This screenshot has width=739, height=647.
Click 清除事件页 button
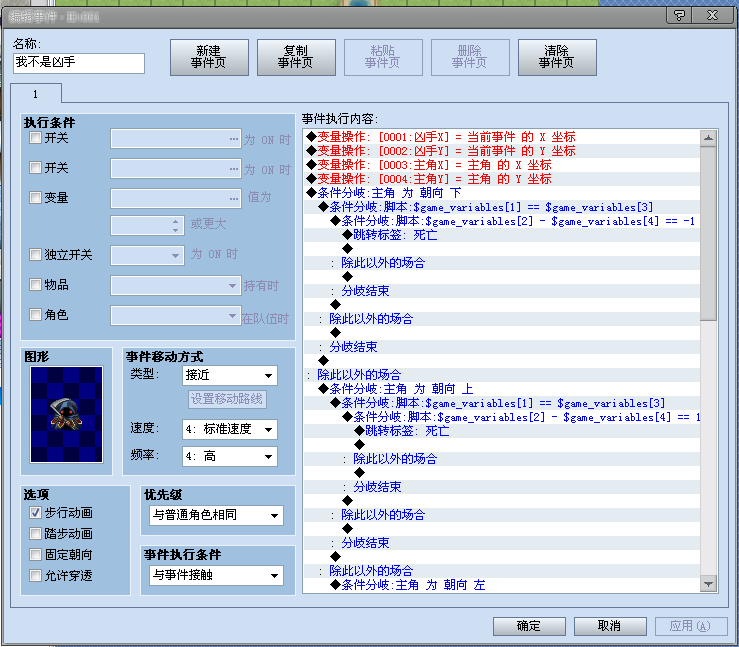pos(557,57)
